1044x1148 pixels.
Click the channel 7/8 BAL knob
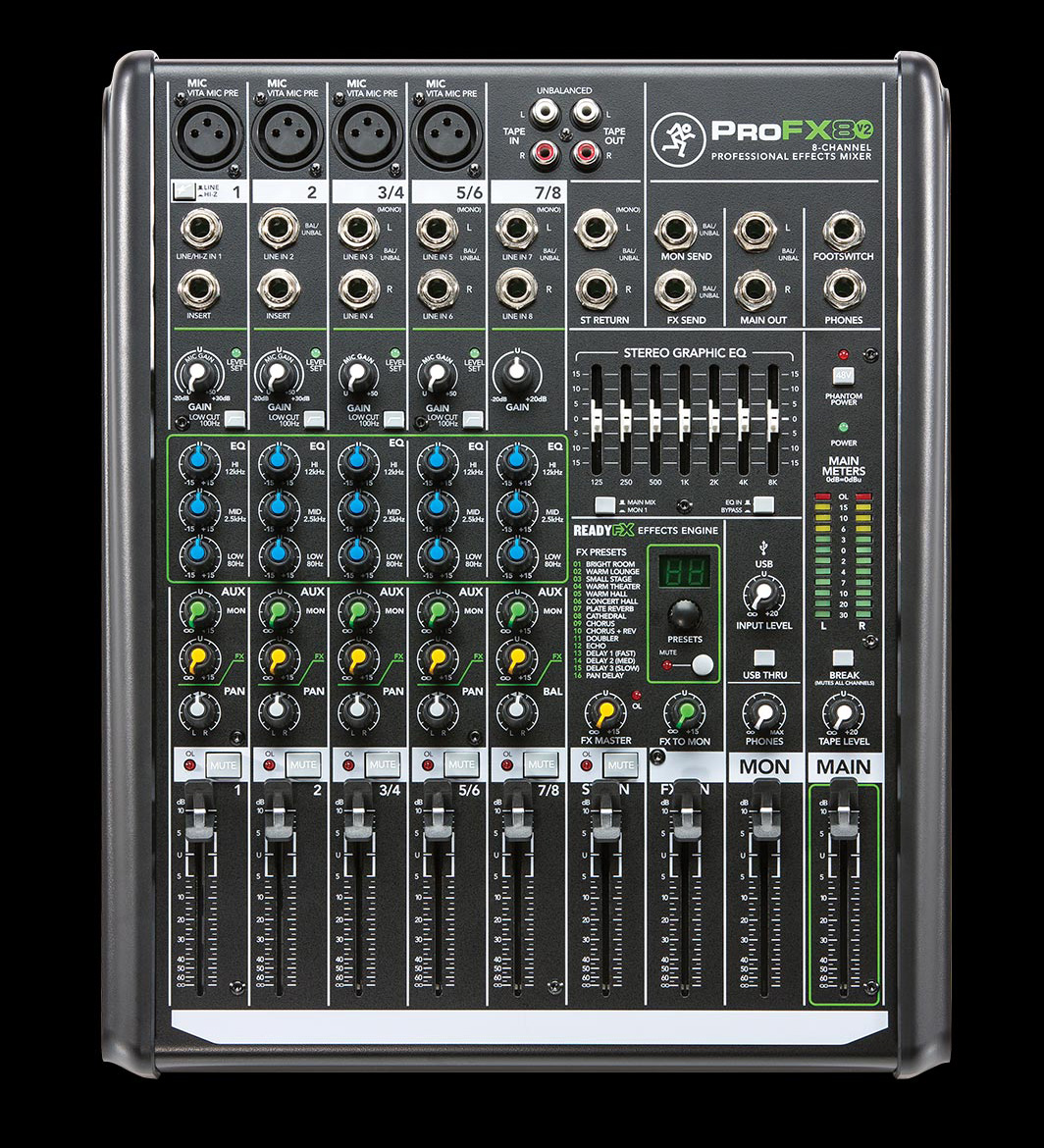[517, 710]
